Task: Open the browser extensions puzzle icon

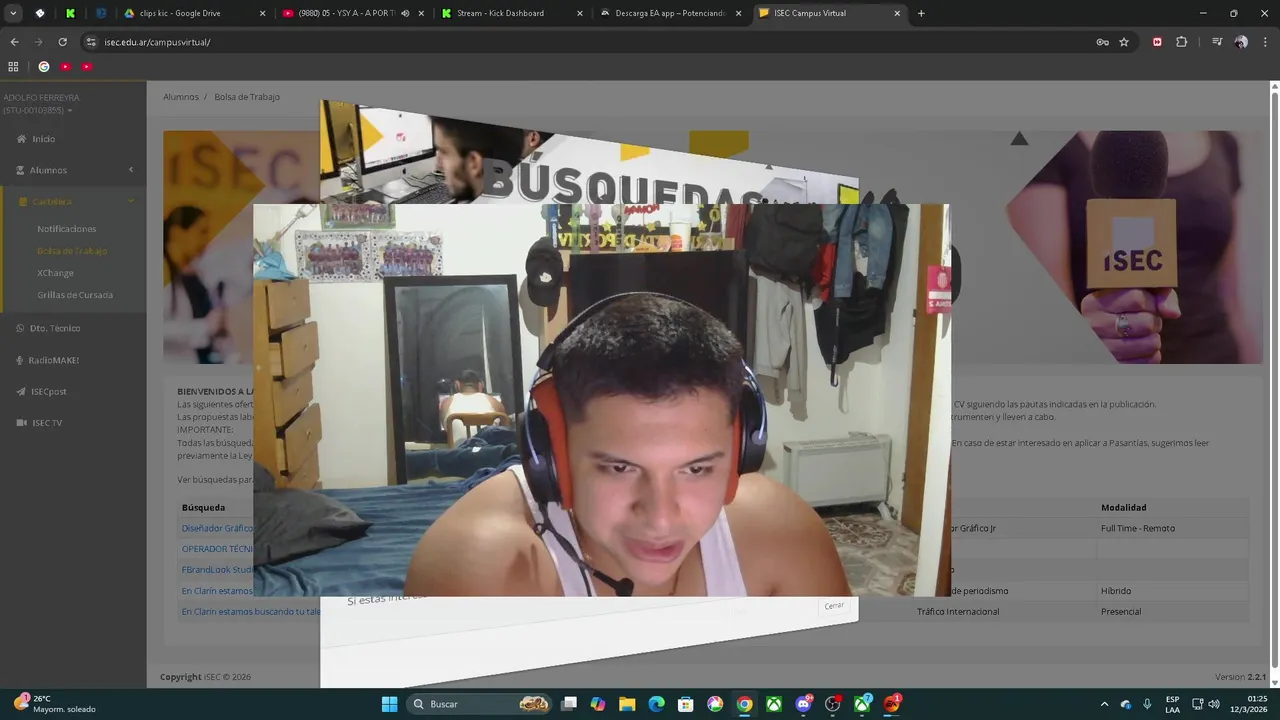Action: click(1182, 42)
